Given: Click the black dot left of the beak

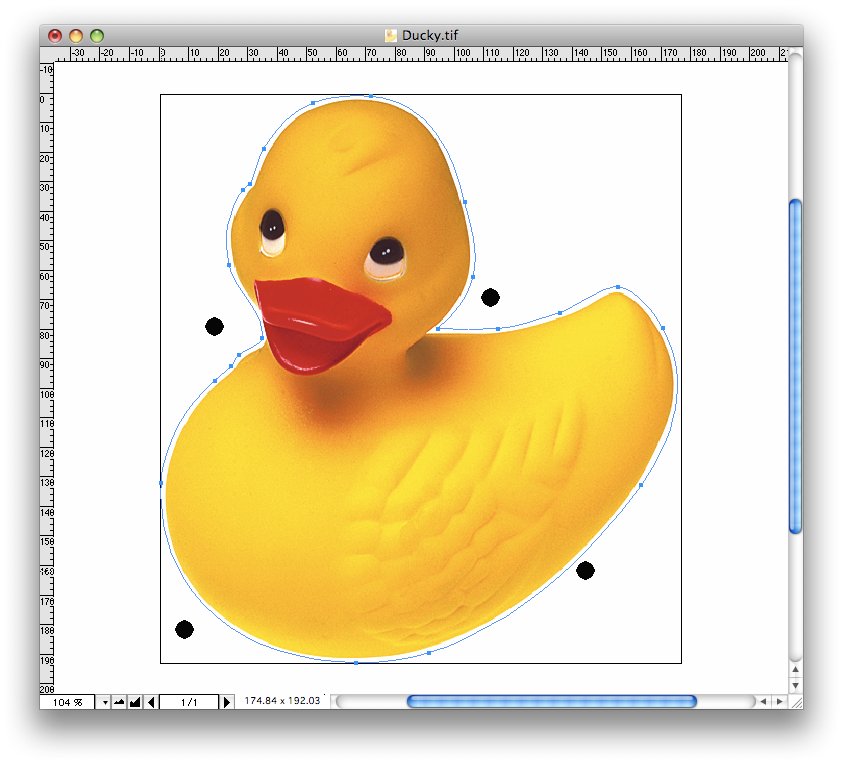Looking at the screenshot, I should pos(214,326).
